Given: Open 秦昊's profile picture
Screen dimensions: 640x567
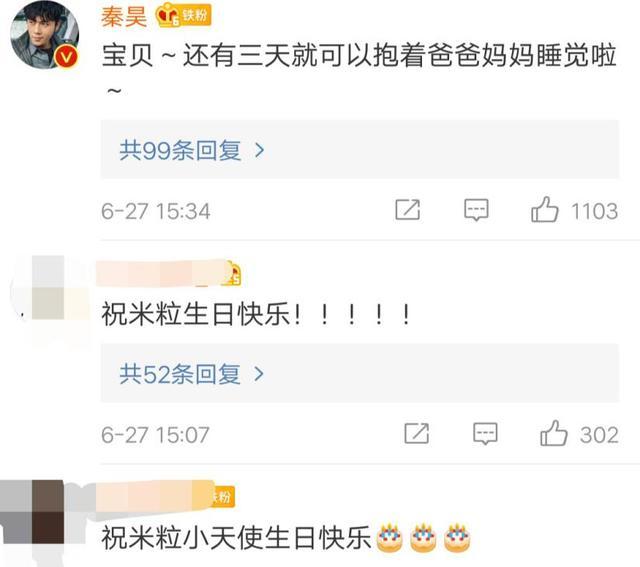Looking at the screenshot, I should [44, 35].
